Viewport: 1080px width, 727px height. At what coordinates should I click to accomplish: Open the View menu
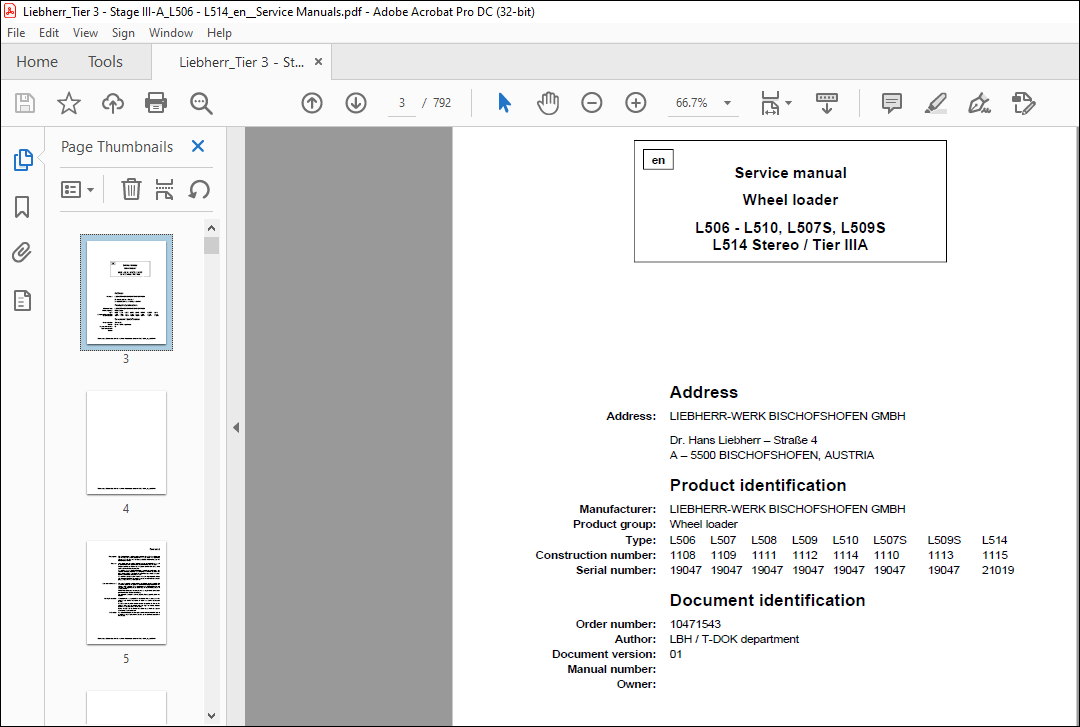point(85,32)
